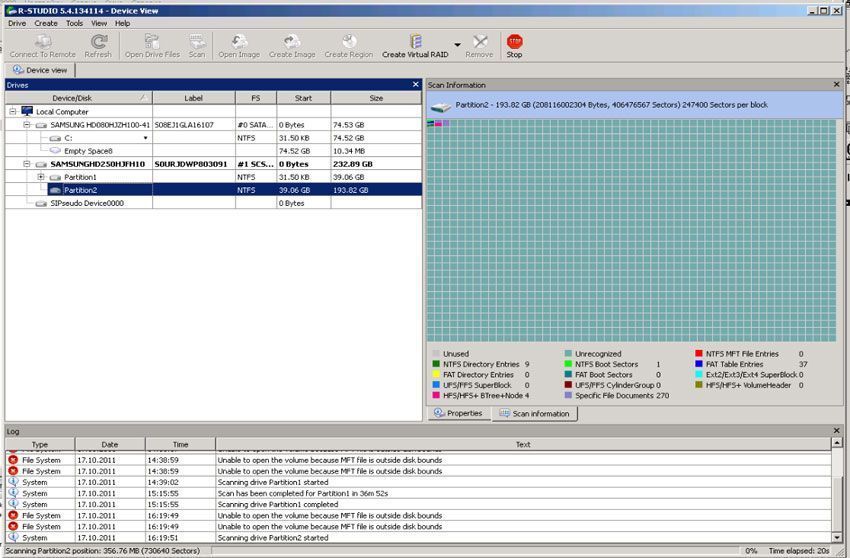Click the Open Image toolbar icon

tap(239, 42)
